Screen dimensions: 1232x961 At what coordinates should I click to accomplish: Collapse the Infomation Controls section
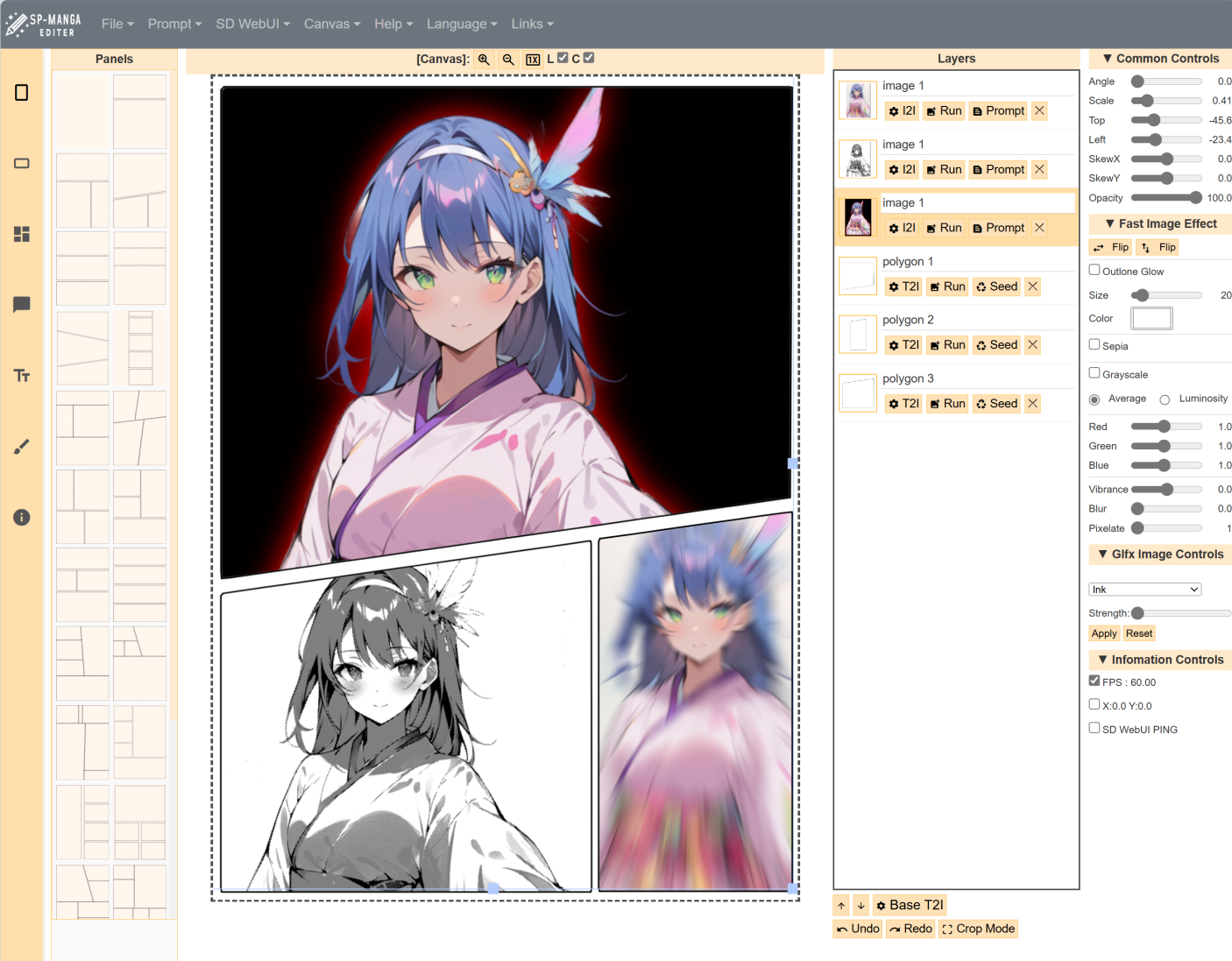[x=1160, y=660]
